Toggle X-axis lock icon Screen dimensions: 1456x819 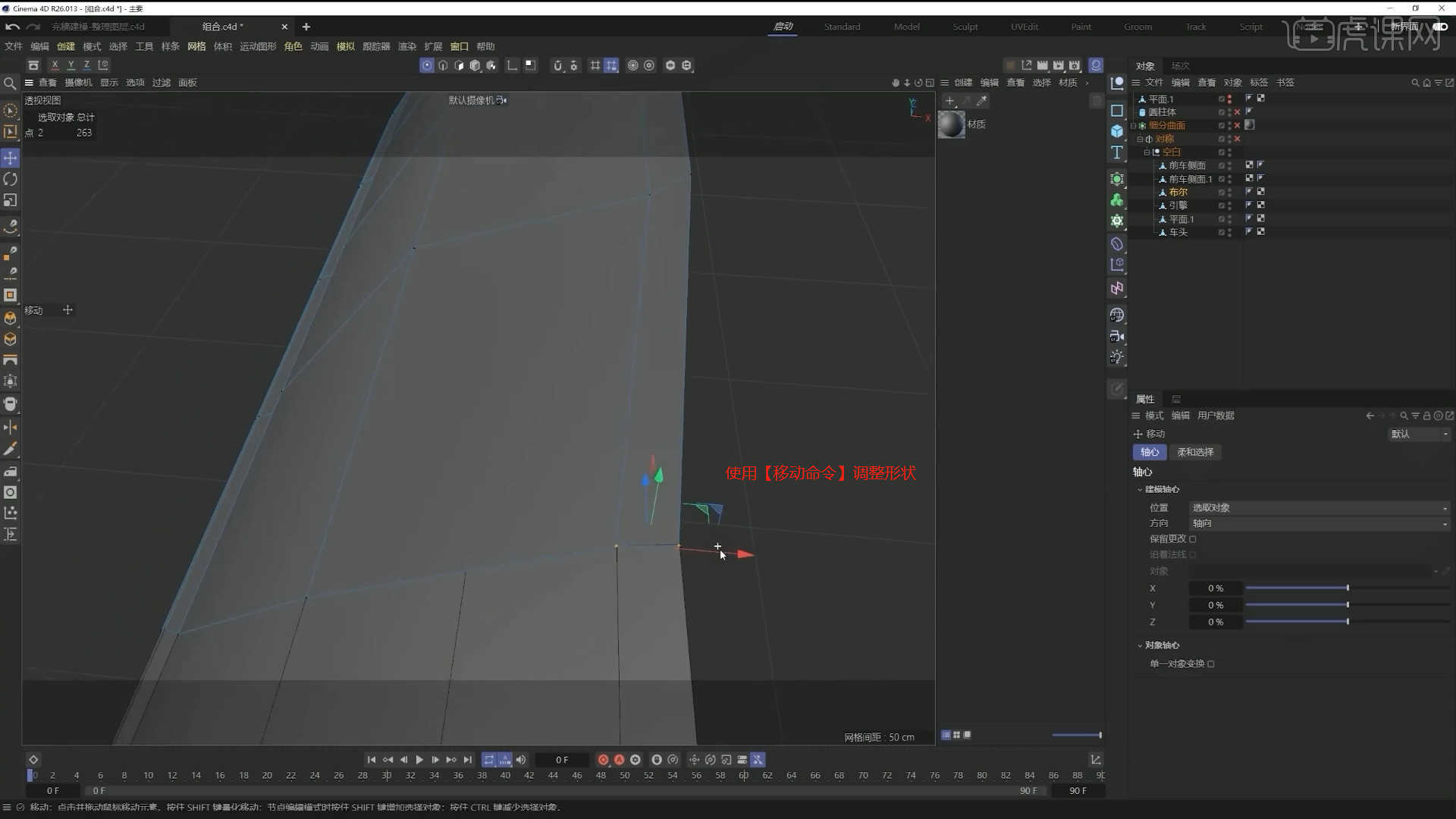pyautogui.click(x=55, y=65)
